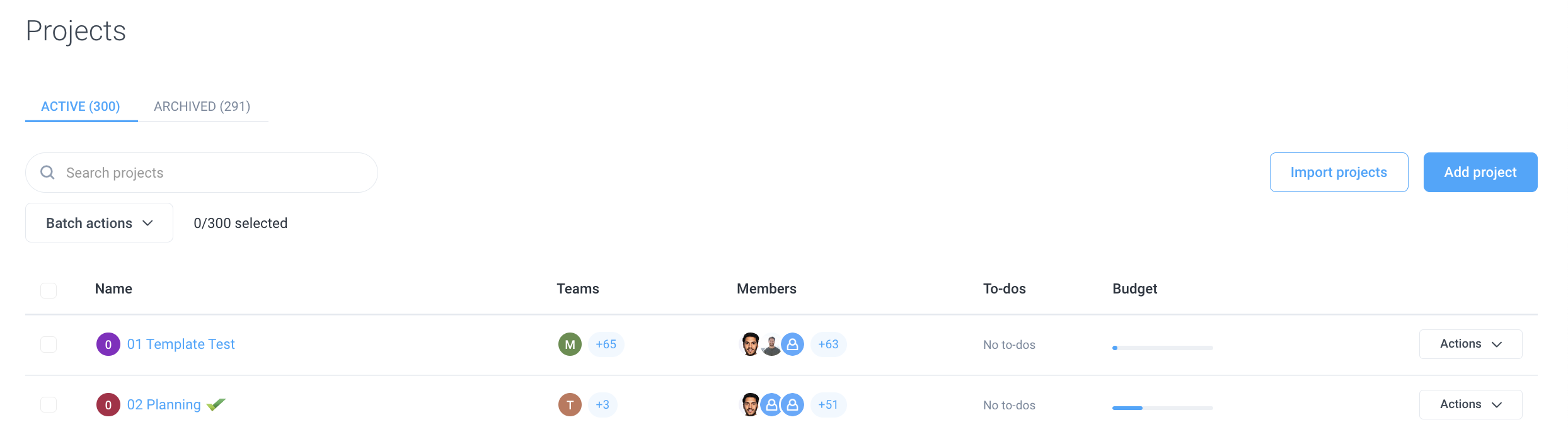Click purple project badge for 01 Template Test

(x=108, y=344)
